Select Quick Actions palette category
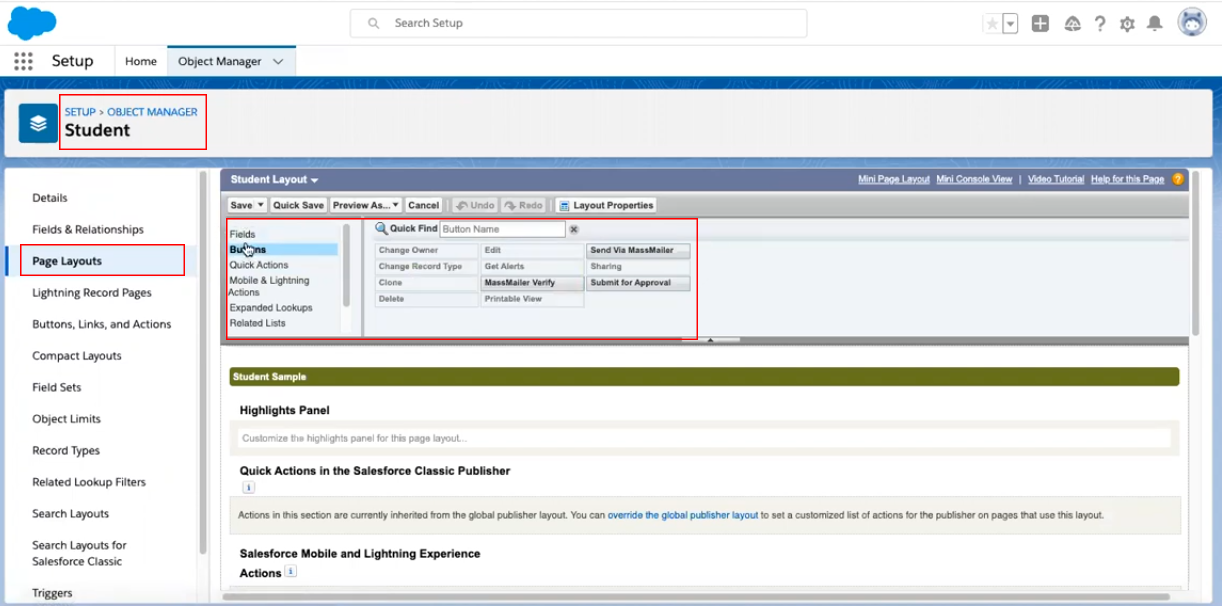The image size is (1222, 606). tap(259, 265)
